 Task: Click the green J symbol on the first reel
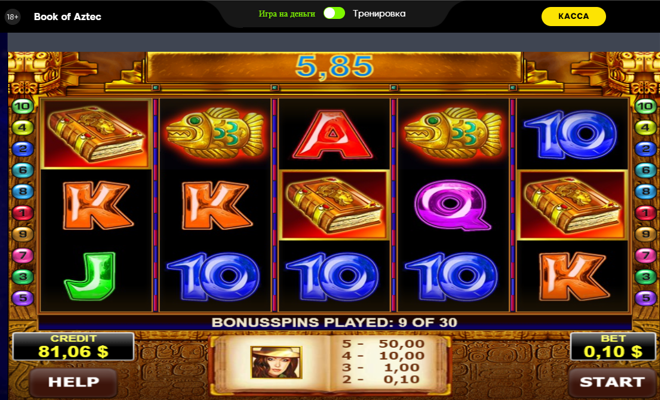click(90, 276)
